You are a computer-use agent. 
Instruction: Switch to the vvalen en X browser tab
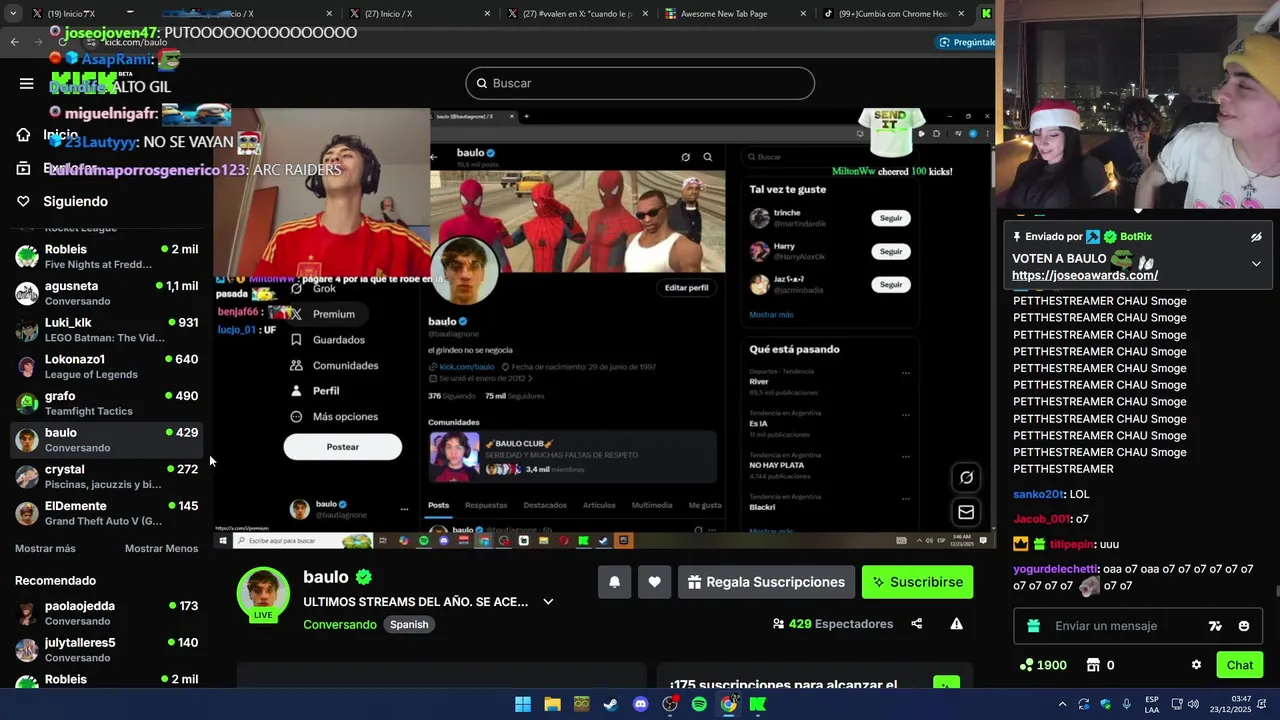point(577,14)
